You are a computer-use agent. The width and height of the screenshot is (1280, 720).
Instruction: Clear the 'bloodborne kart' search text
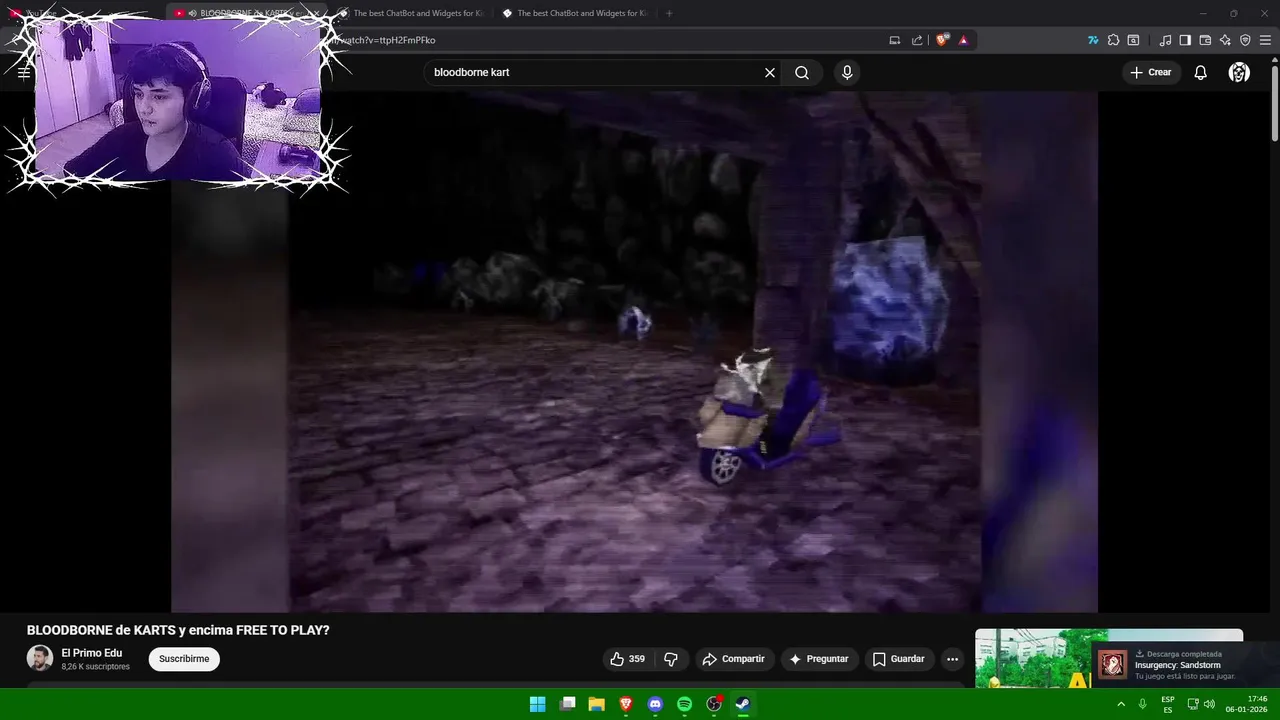click(x=770, y=72)
